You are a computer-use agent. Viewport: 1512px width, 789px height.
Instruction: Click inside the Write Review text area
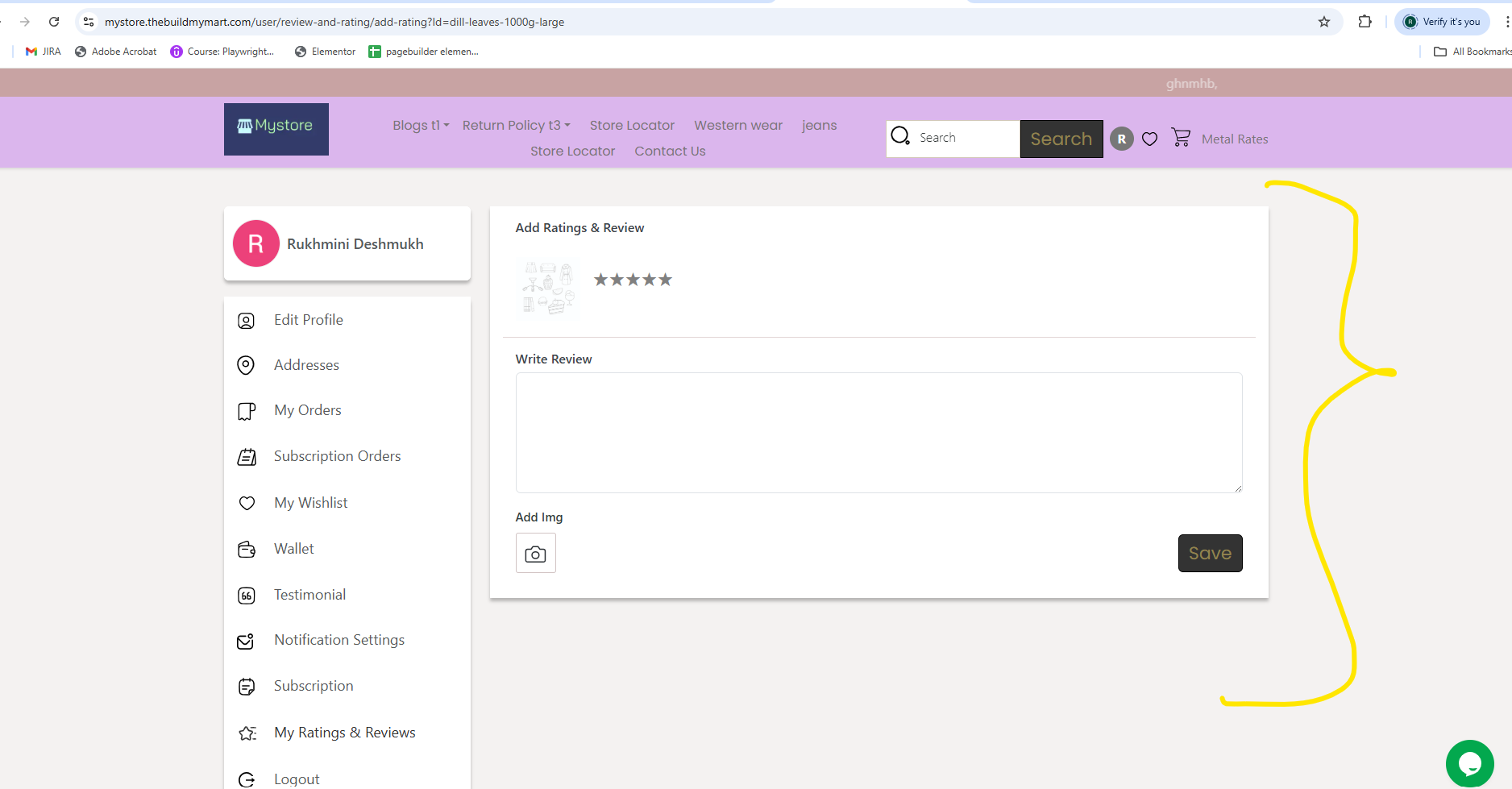[879, 433]
